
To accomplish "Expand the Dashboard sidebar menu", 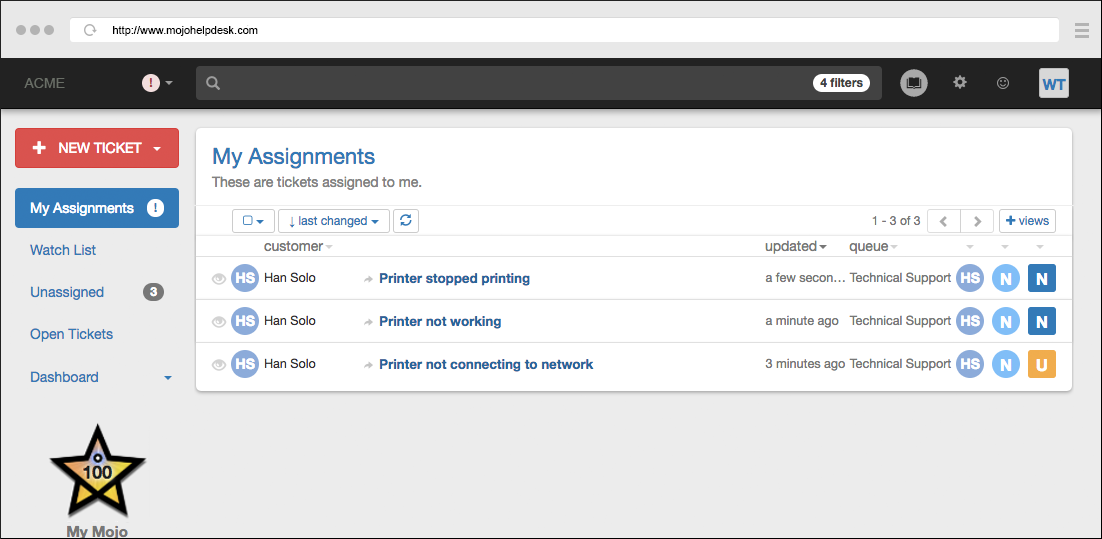I will pos(167,378).
